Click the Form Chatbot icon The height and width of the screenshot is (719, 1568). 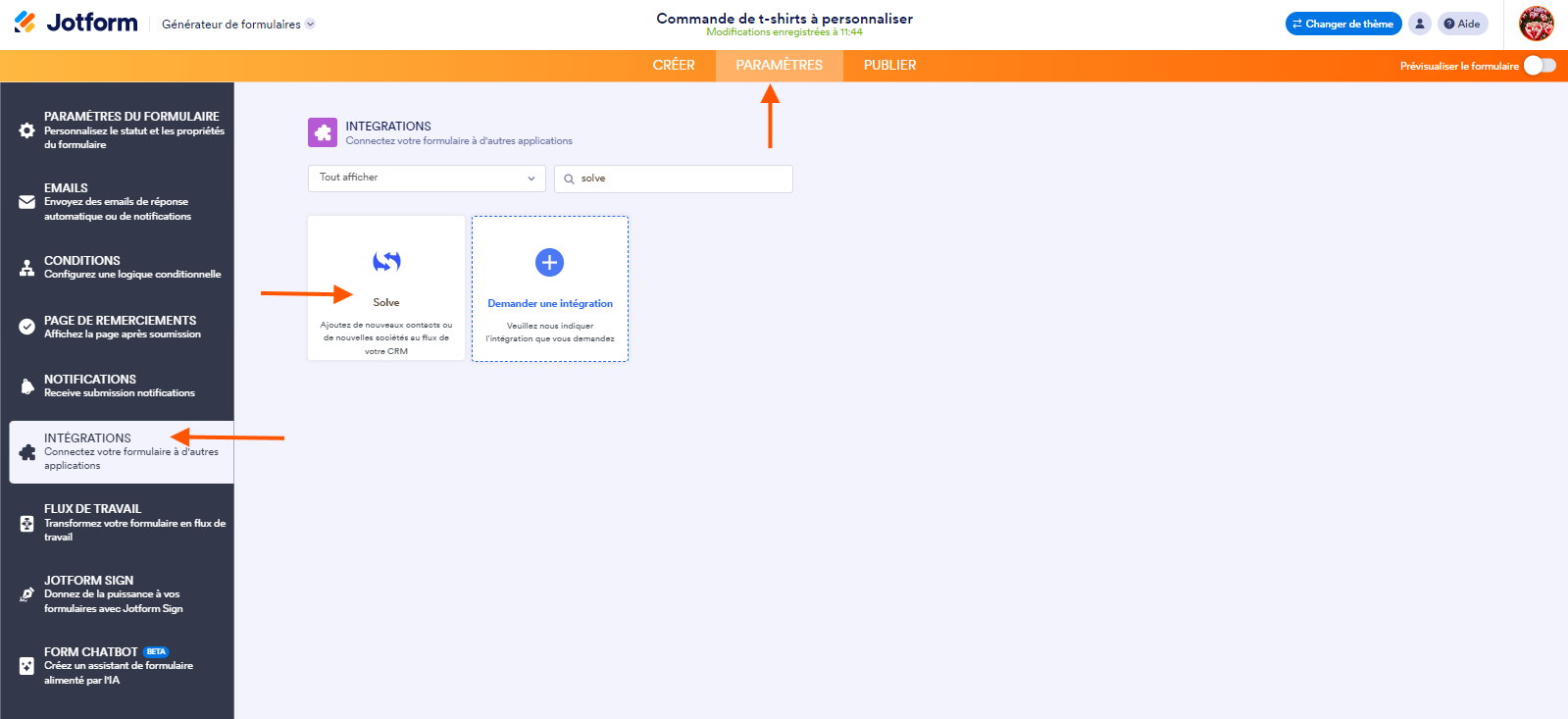(x=27, y=666)
